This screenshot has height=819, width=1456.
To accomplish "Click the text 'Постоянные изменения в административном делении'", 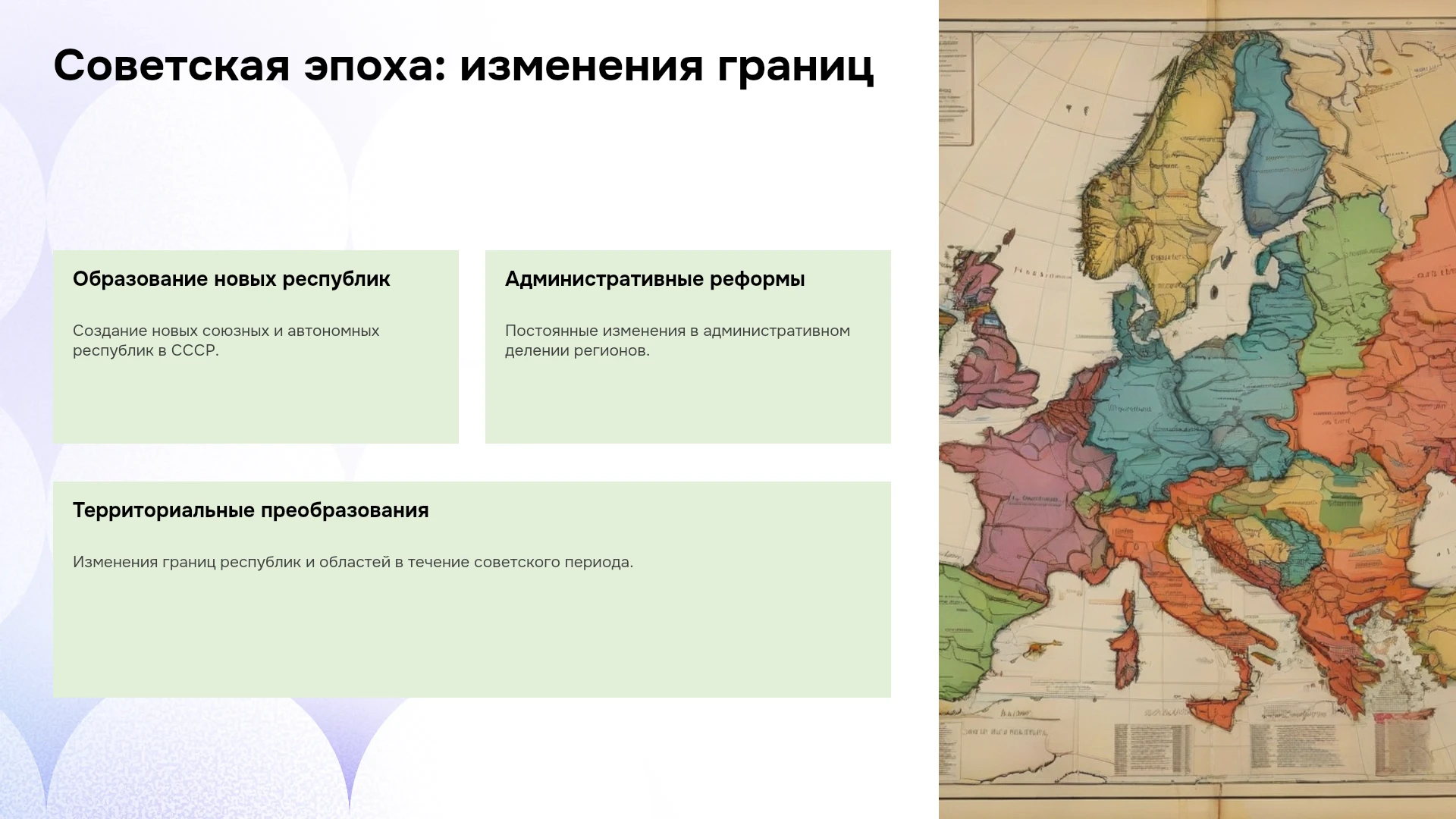I will pyautogui.click(x=677, y=340).
